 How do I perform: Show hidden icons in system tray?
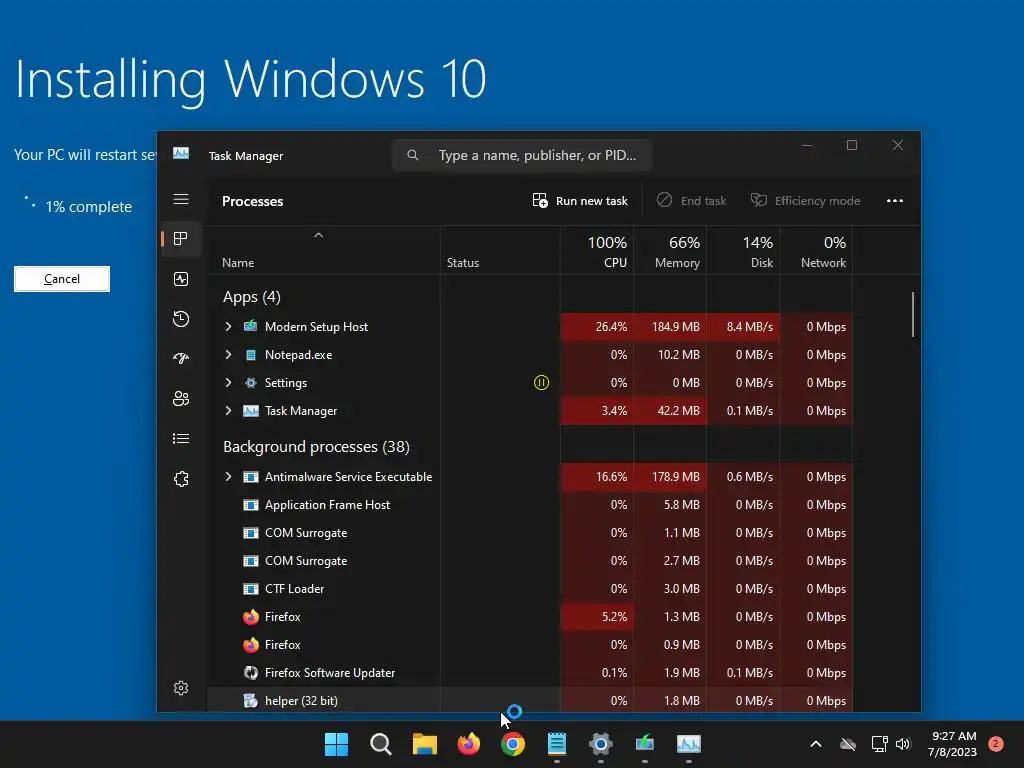816,744
